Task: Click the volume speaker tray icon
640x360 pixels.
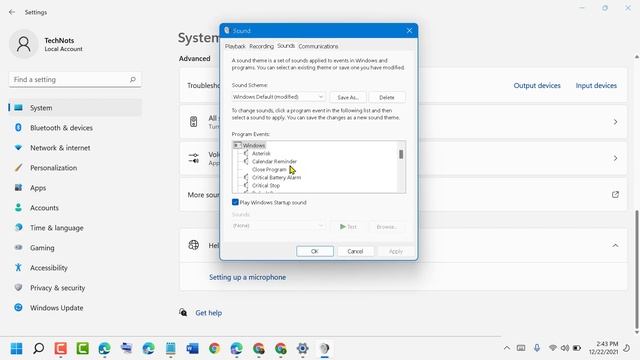Action: pos(565,348)
